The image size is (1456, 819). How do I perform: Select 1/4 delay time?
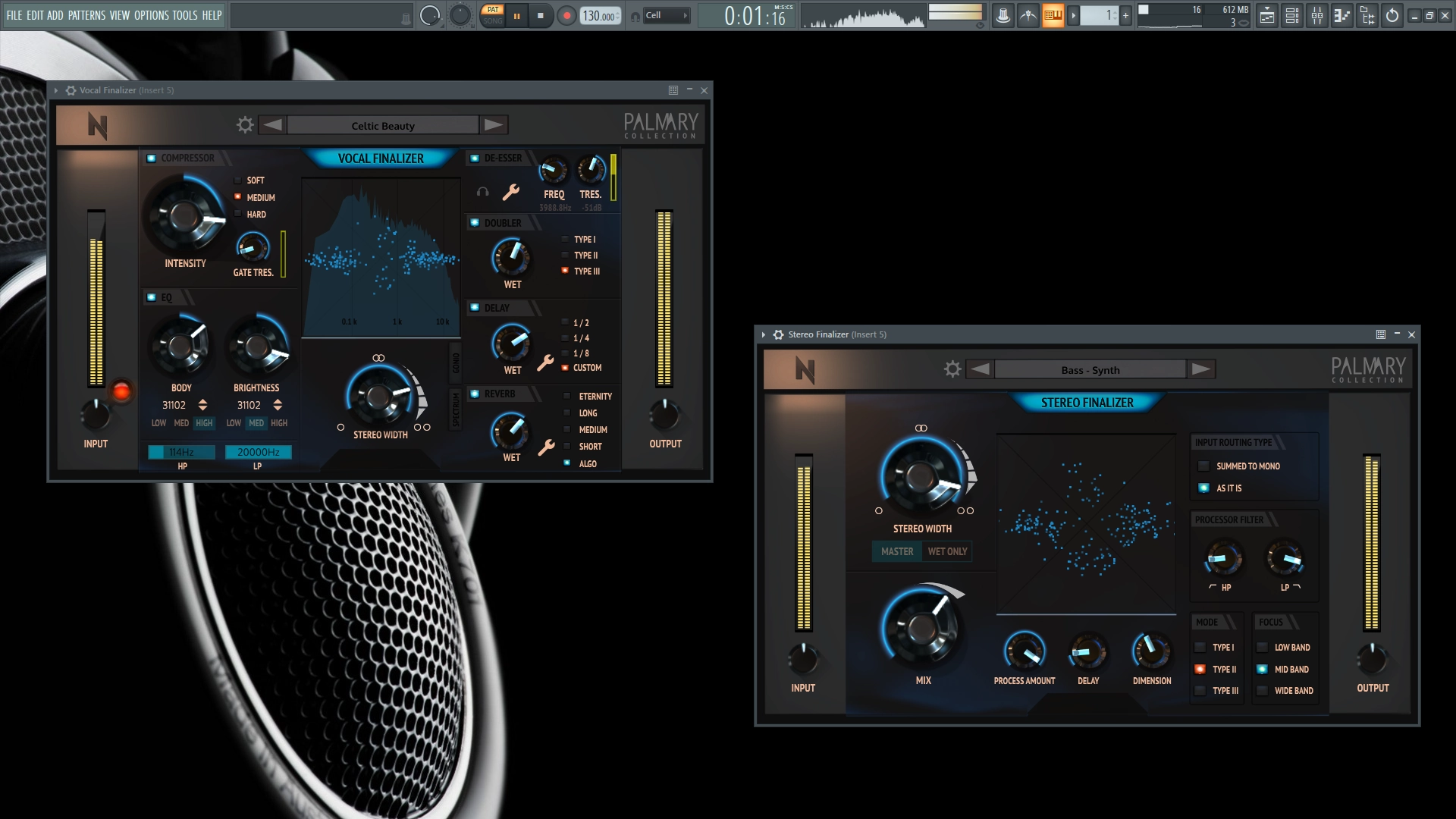pyautogui.click(x=565, y=338)
